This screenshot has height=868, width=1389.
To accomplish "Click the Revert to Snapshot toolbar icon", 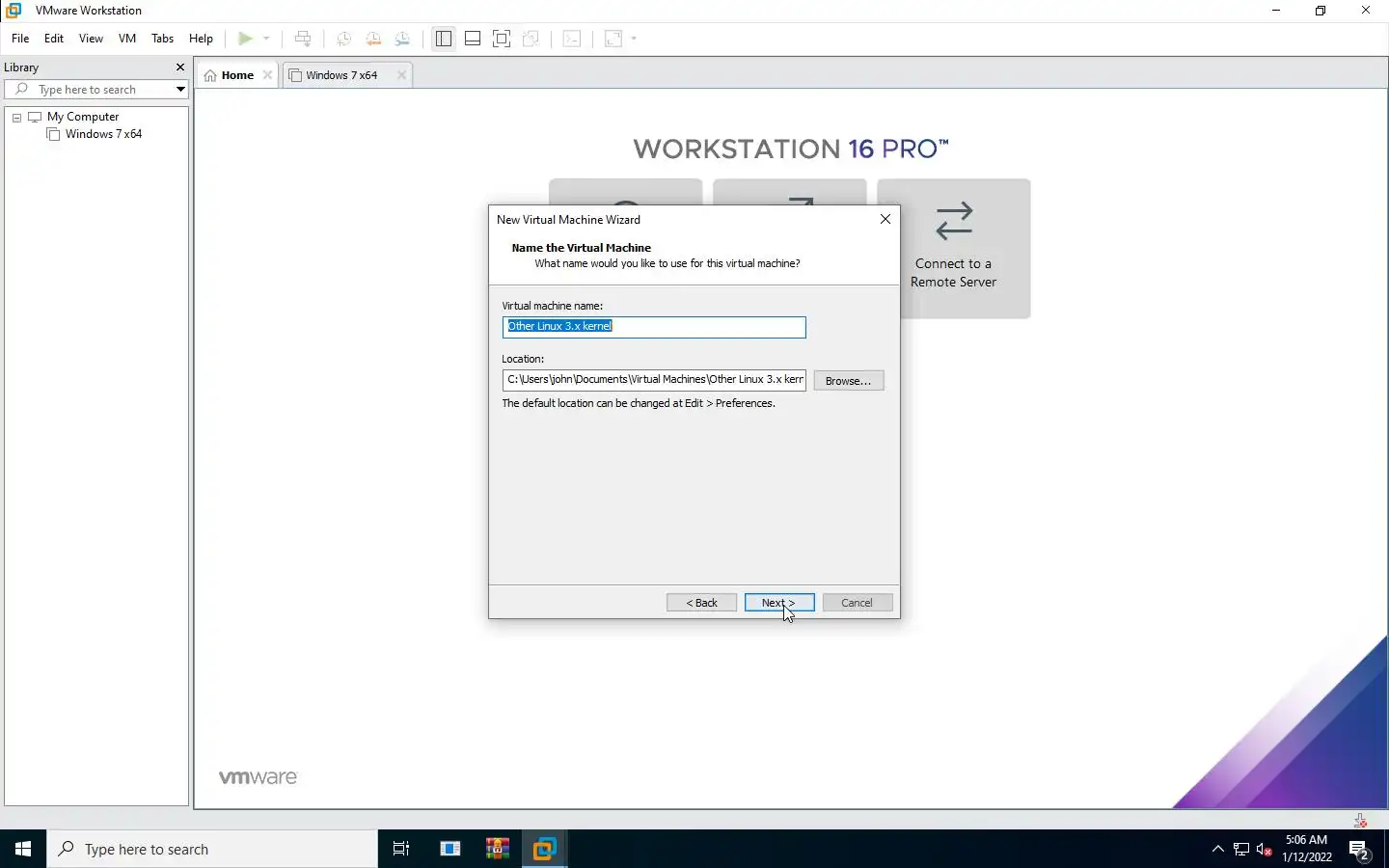I will [373, 39].
